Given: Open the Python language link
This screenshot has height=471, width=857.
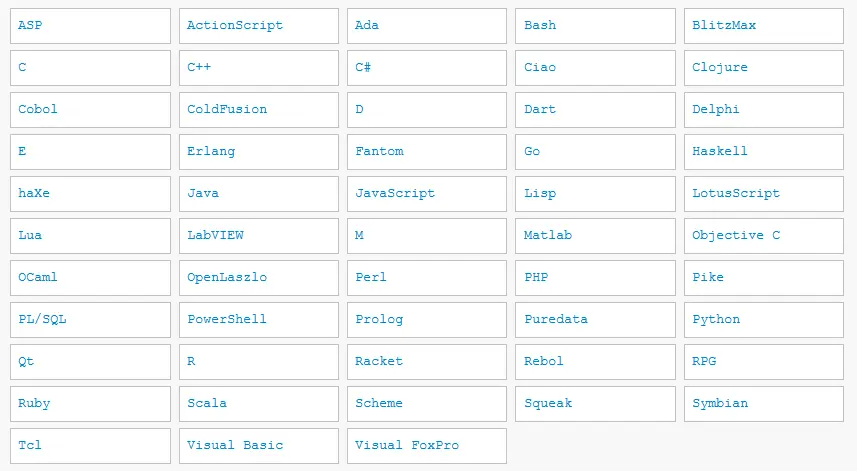Looking at the screenshot, I should click(716, 319).
